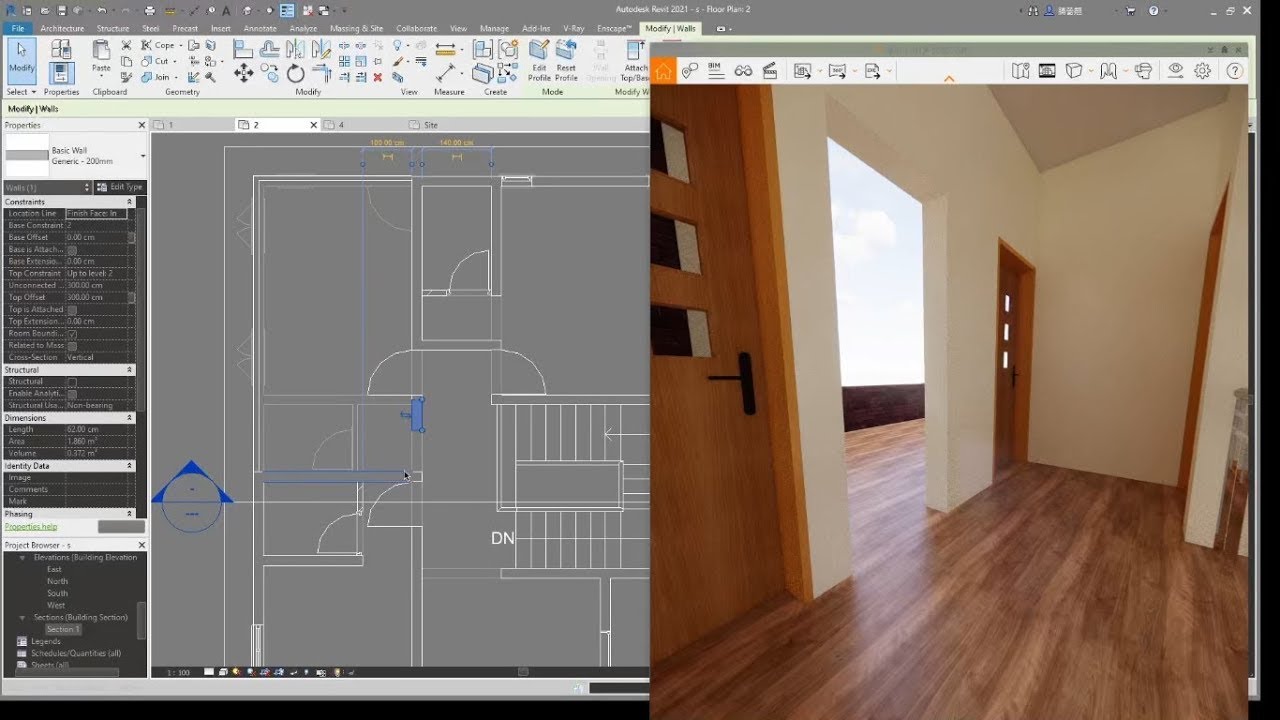Open the Enscape BIM info icon

[x=715, y=70]
